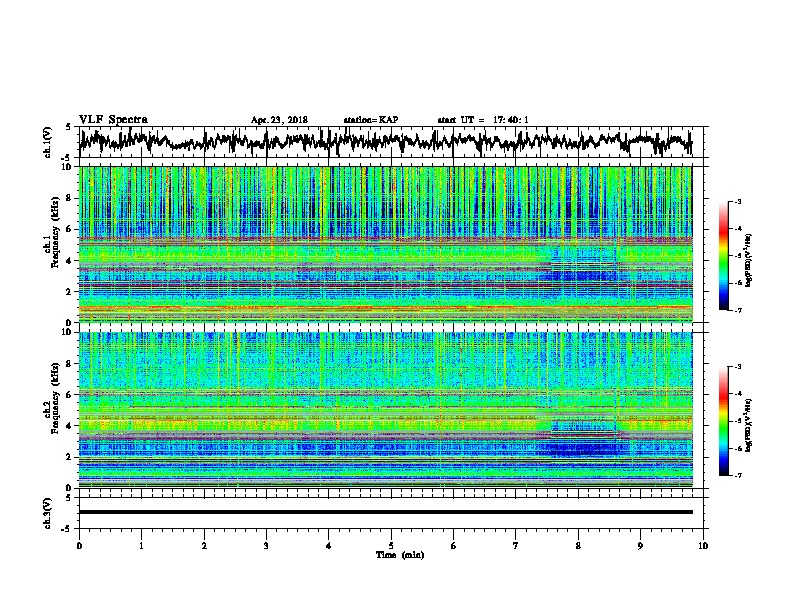This screenshot has height=612, width=792.
Task: Click the flat ch.3 voltage trace line
Action: tap(385, 512)
